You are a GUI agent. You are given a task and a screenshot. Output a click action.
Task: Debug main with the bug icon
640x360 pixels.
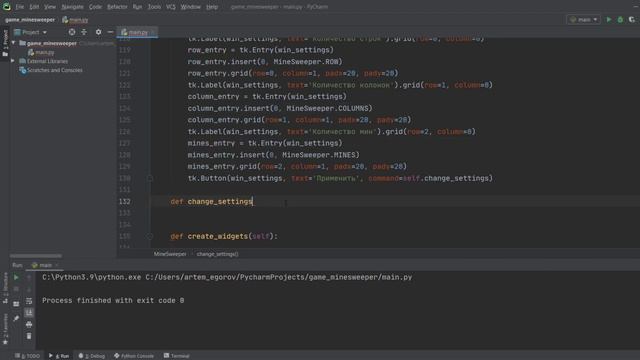pos(620,20)
